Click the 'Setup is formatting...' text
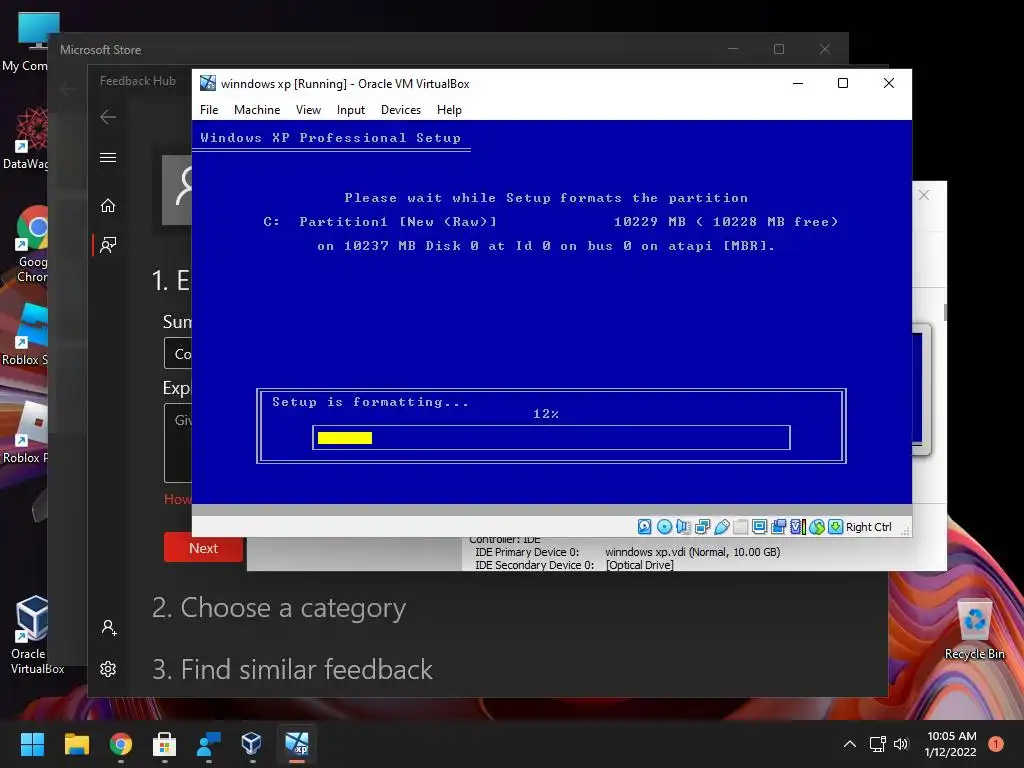Viewport: 1024px width, 768px height. pos(370,402)
